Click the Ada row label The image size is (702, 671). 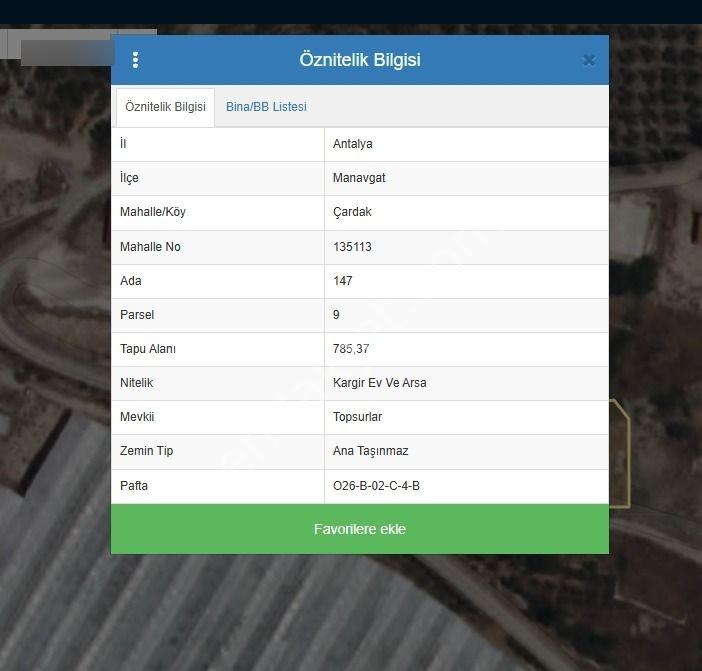click(x=131, y=281)
